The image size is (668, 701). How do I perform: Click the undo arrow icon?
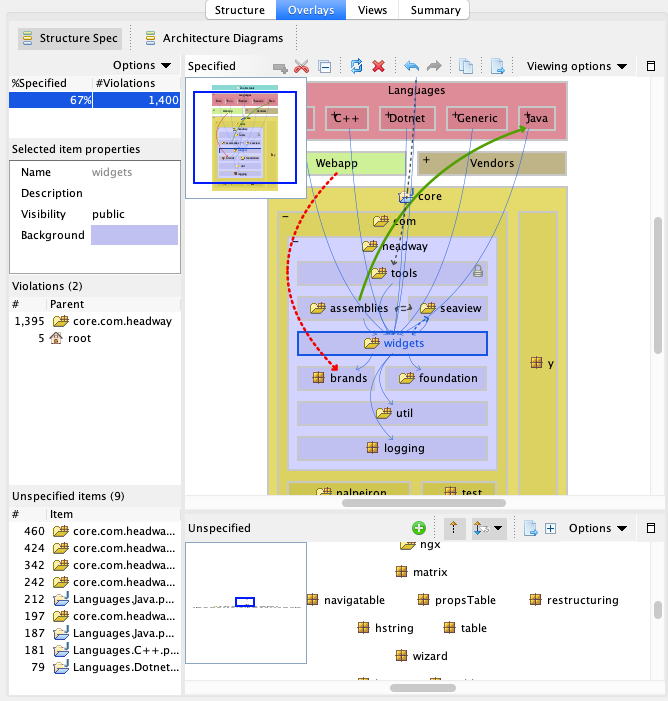click(x=410, y=67)
